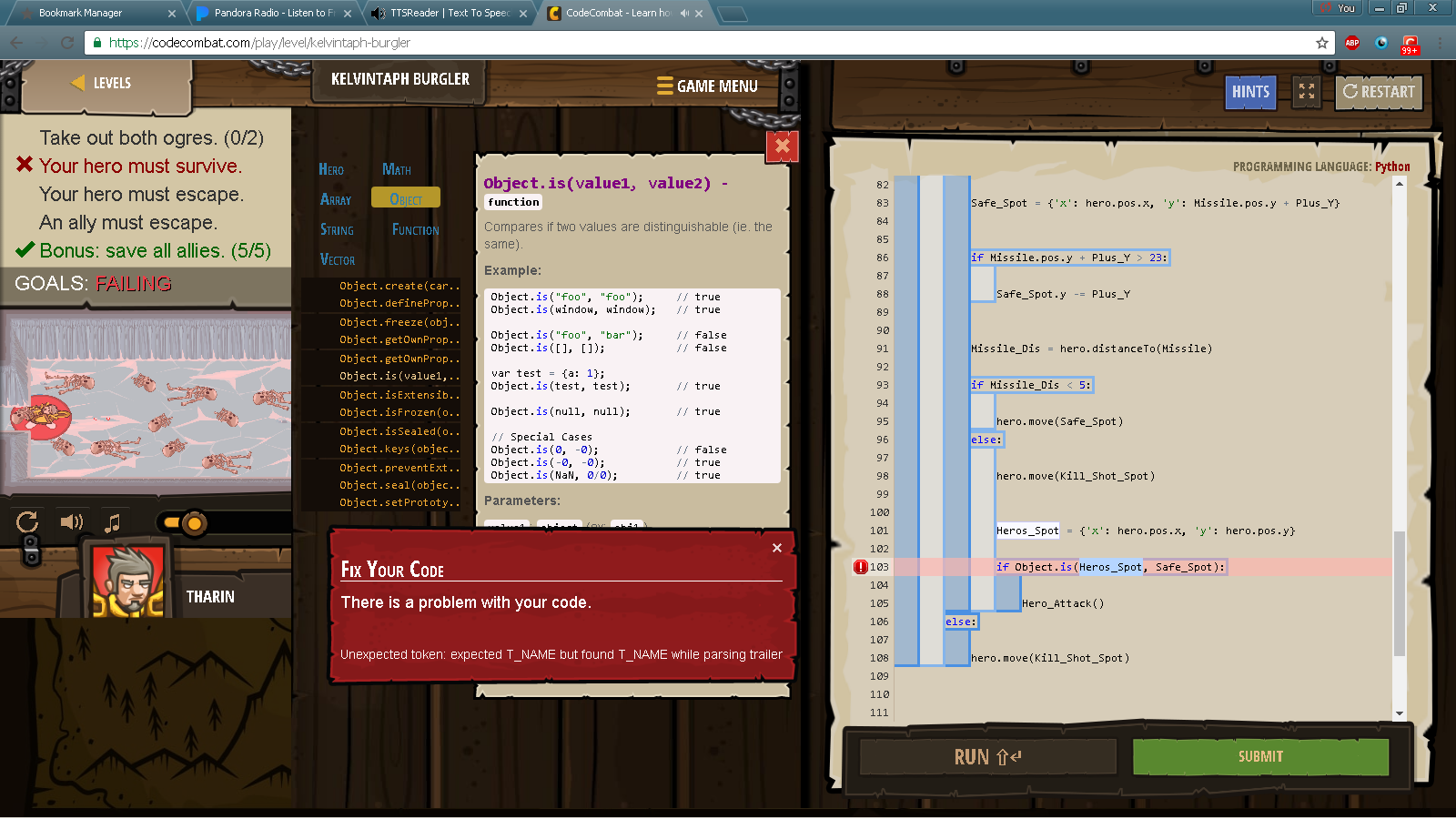View the site security padlock info
Screen dimensions: 1456x819
[x=97, y=43]
